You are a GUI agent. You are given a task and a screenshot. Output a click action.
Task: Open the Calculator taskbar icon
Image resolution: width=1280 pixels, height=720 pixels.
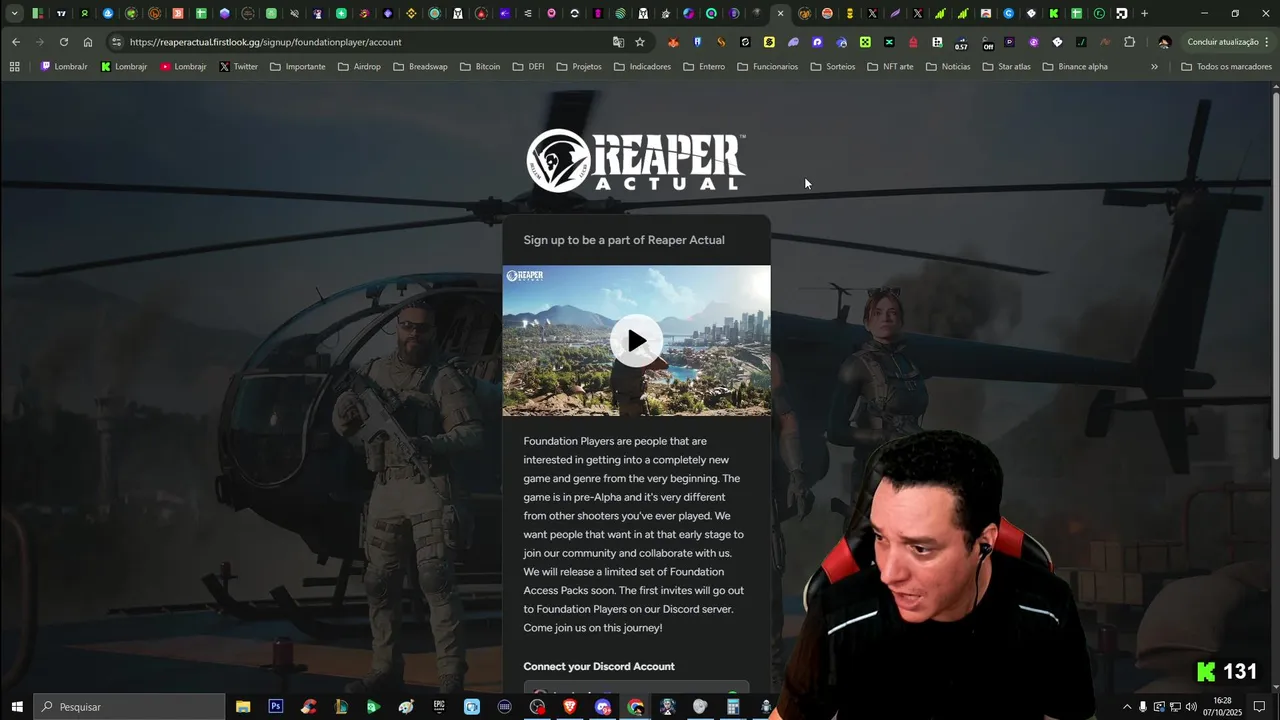point(733,707)
